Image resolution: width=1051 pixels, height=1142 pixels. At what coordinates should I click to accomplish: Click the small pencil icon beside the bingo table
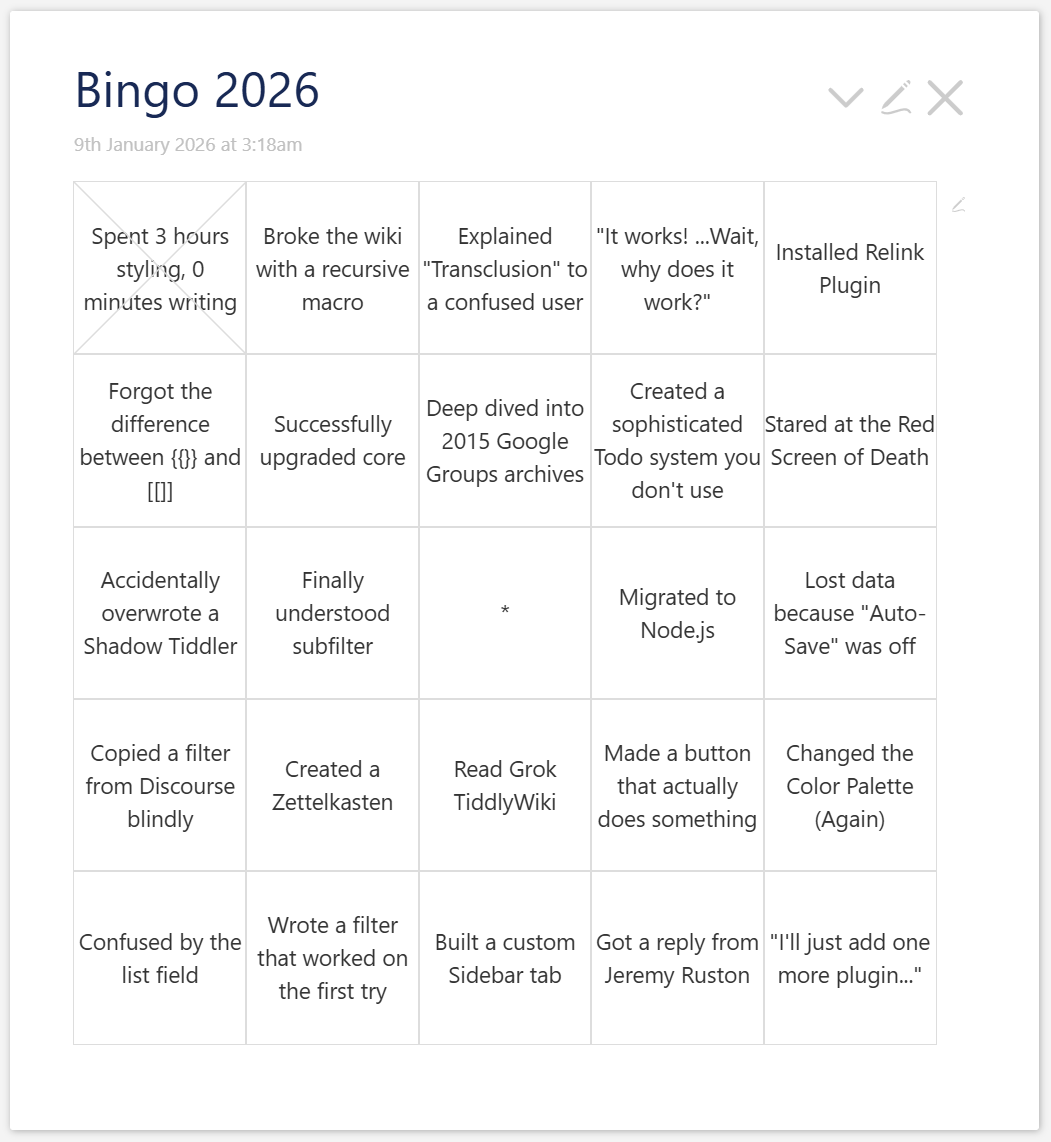click(x=958, y=205)
